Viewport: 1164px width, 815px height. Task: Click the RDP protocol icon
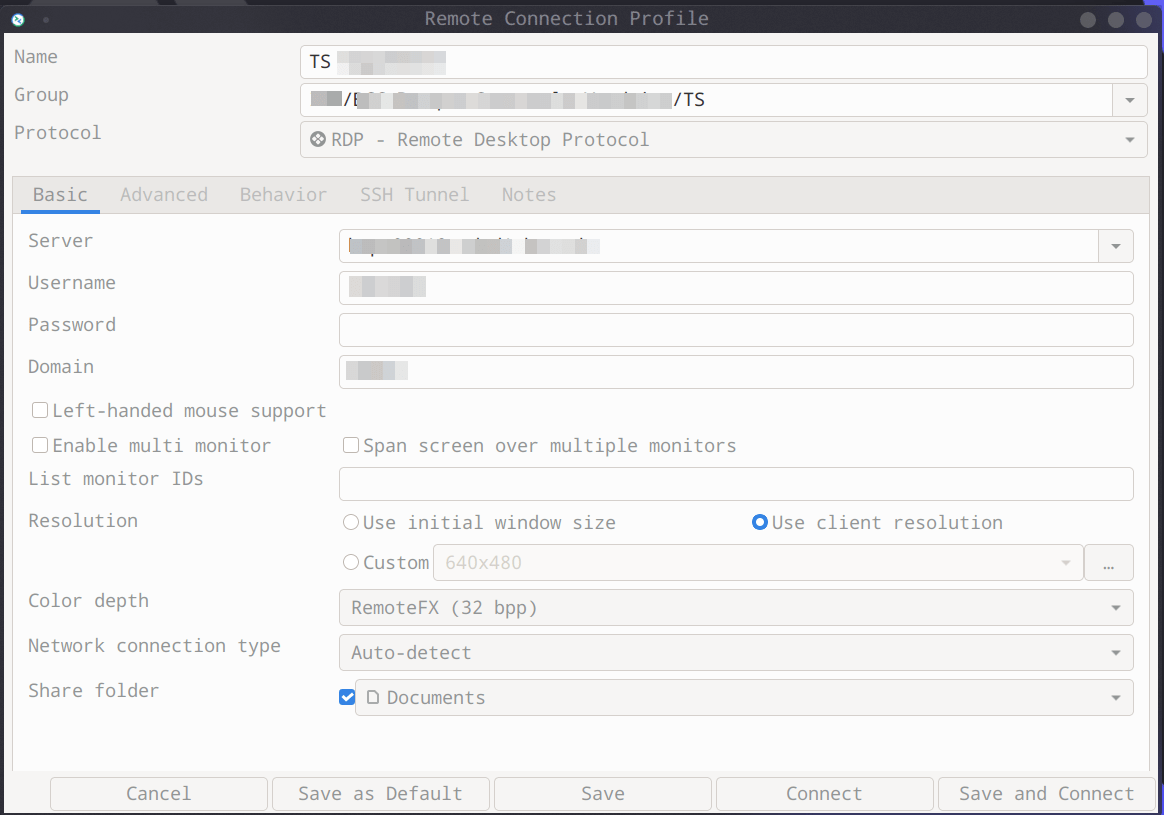click(318, 140)
